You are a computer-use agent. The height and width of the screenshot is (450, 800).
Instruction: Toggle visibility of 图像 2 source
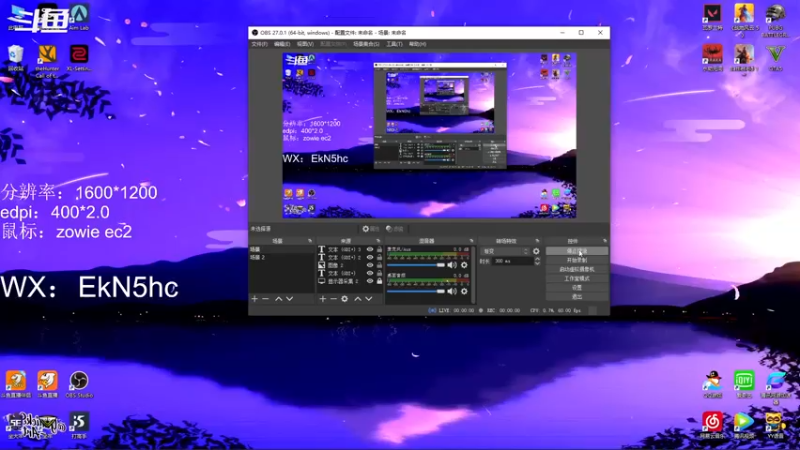click(370, 265)
